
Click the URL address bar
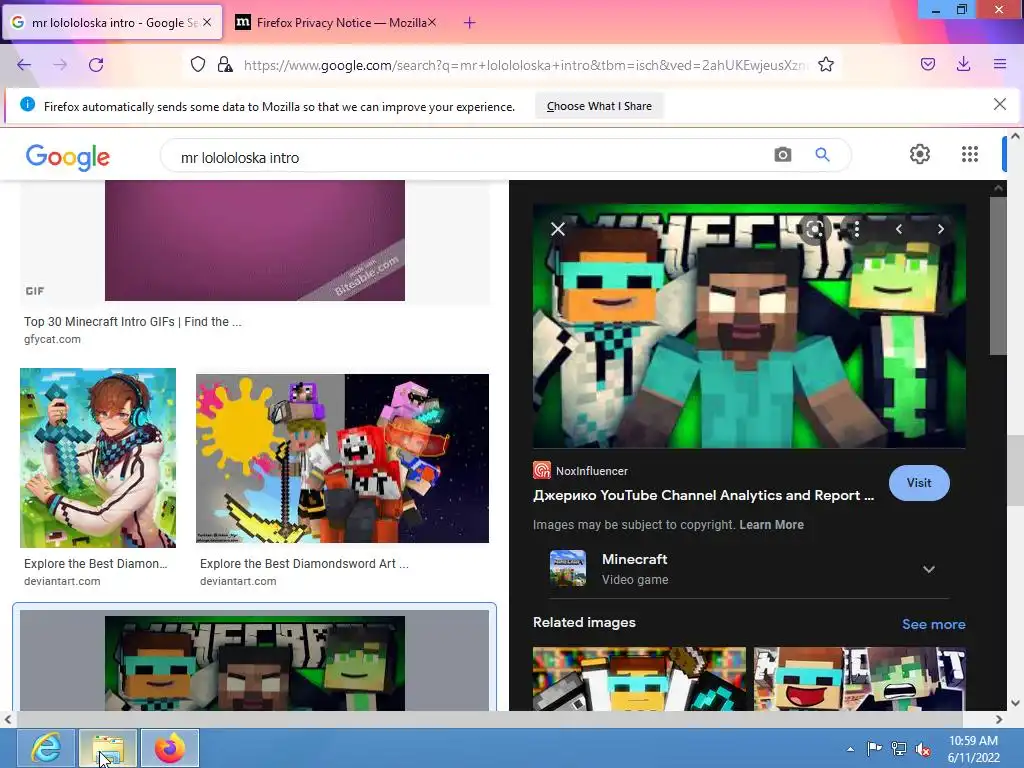pyautogui.click(x=526, y=65)
